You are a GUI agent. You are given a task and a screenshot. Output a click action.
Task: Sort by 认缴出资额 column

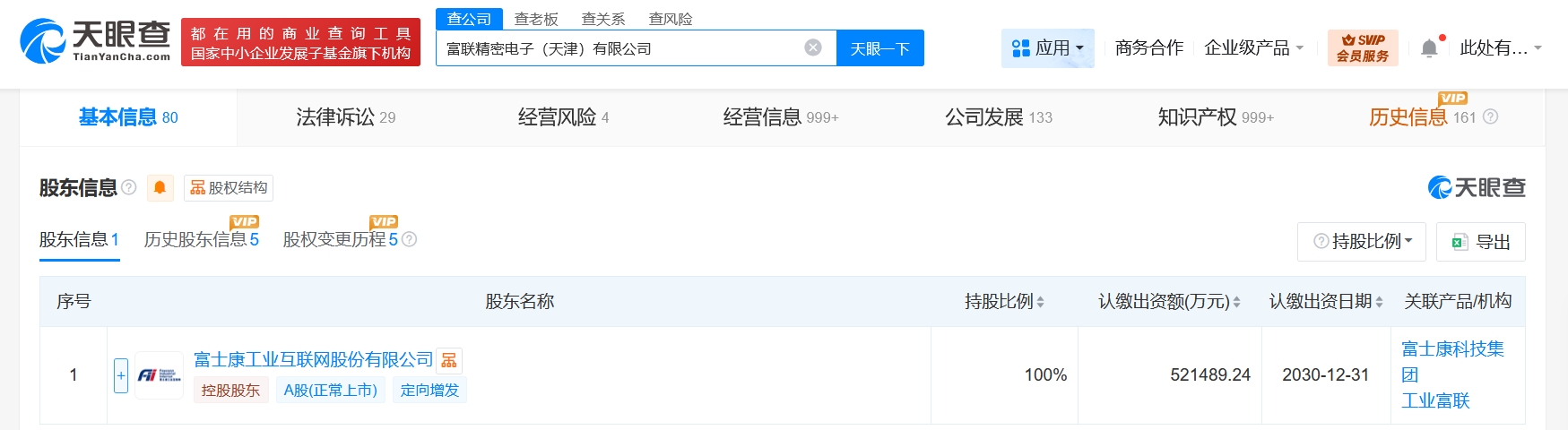coord(1236,302)
